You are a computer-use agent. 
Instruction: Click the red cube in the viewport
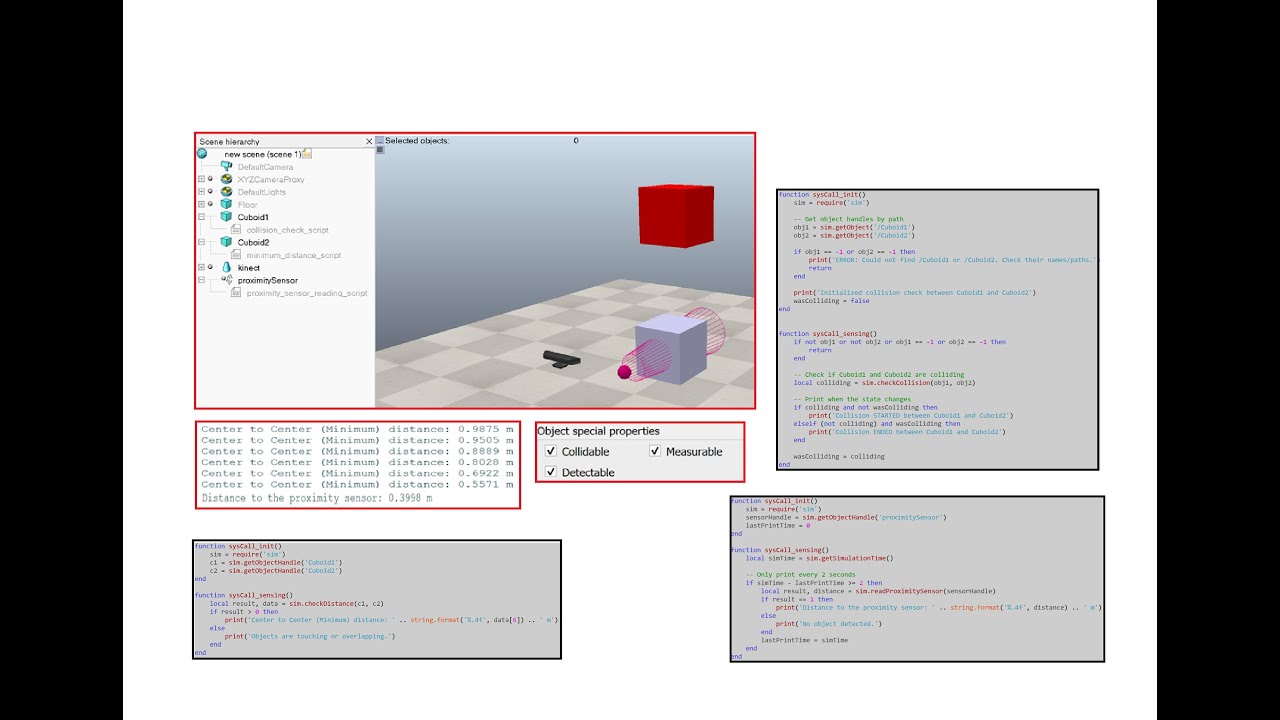[x=676, y=215]
